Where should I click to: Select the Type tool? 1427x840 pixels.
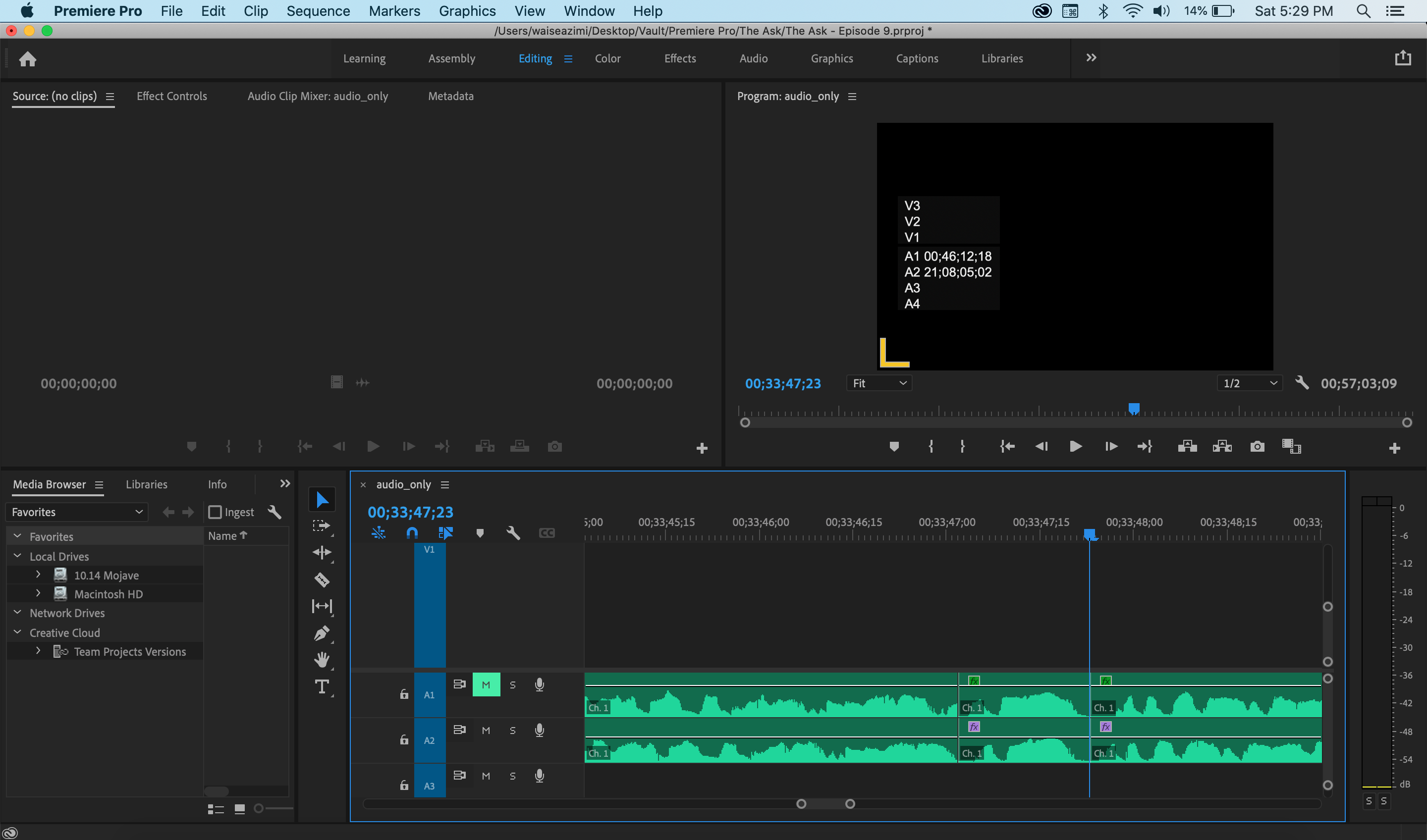(x=322, y=686)
